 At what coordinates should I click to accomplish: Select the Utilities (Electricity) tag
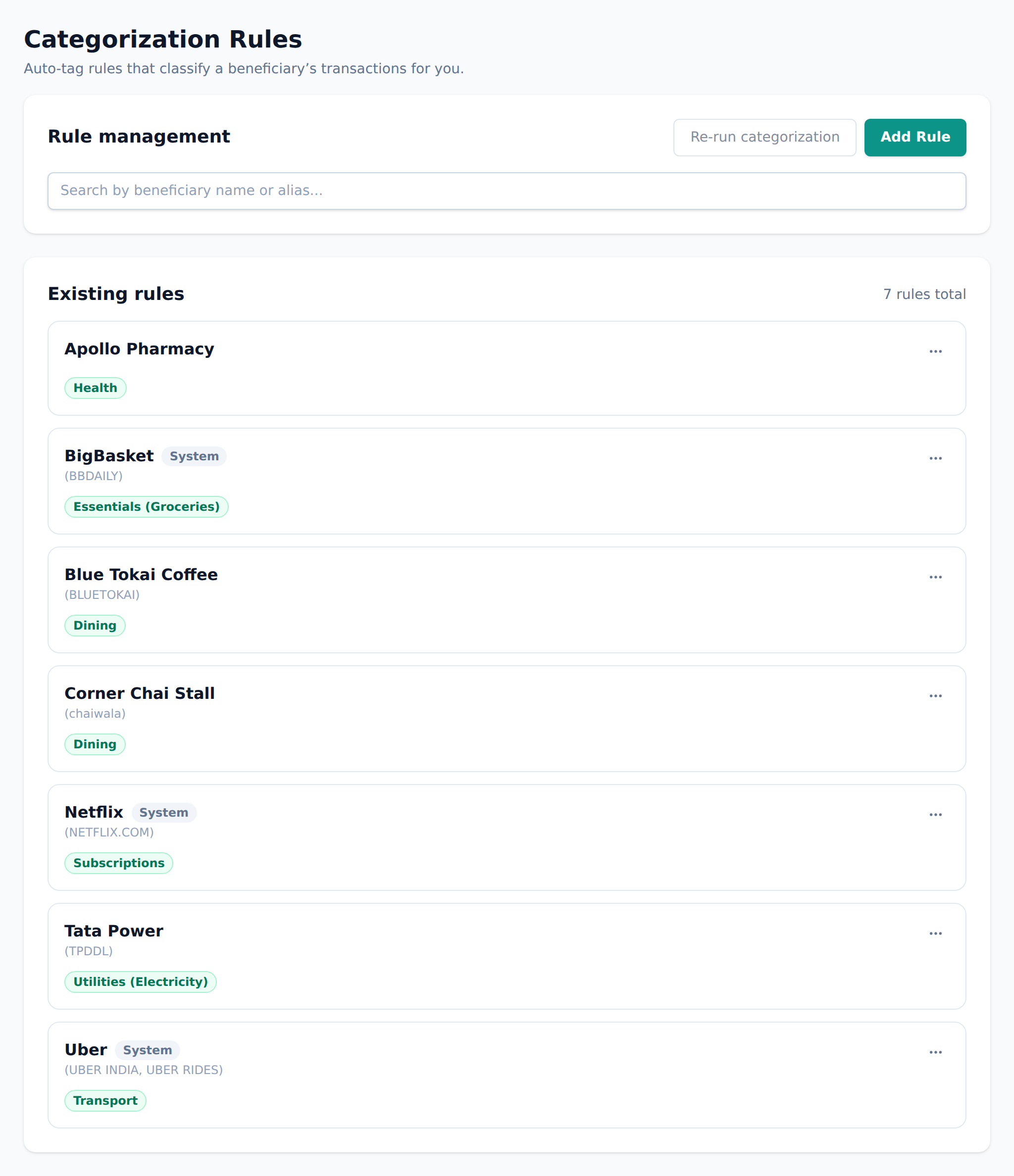141,982
